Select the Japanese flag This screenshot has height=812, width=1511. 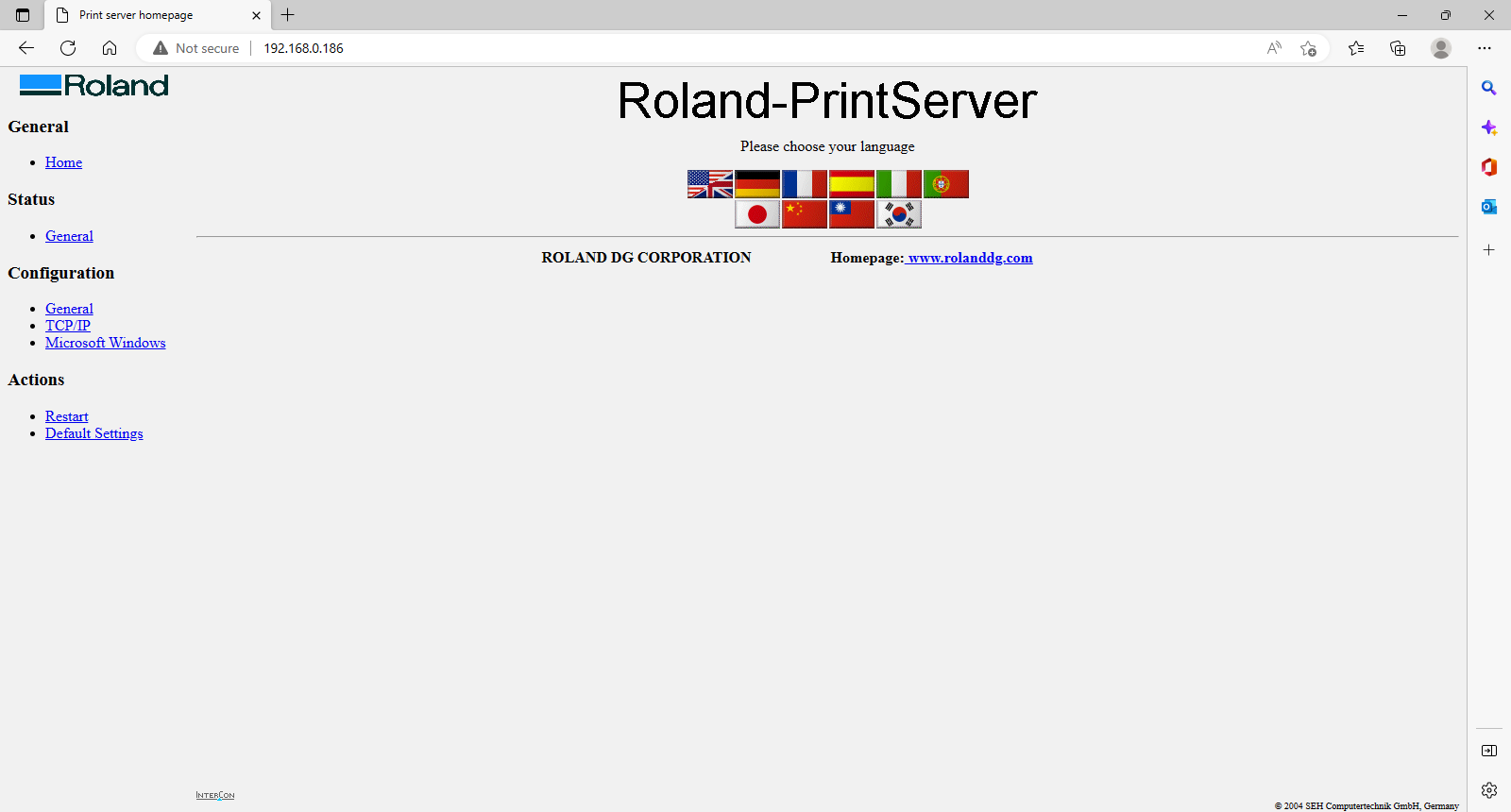pos(757,214)
